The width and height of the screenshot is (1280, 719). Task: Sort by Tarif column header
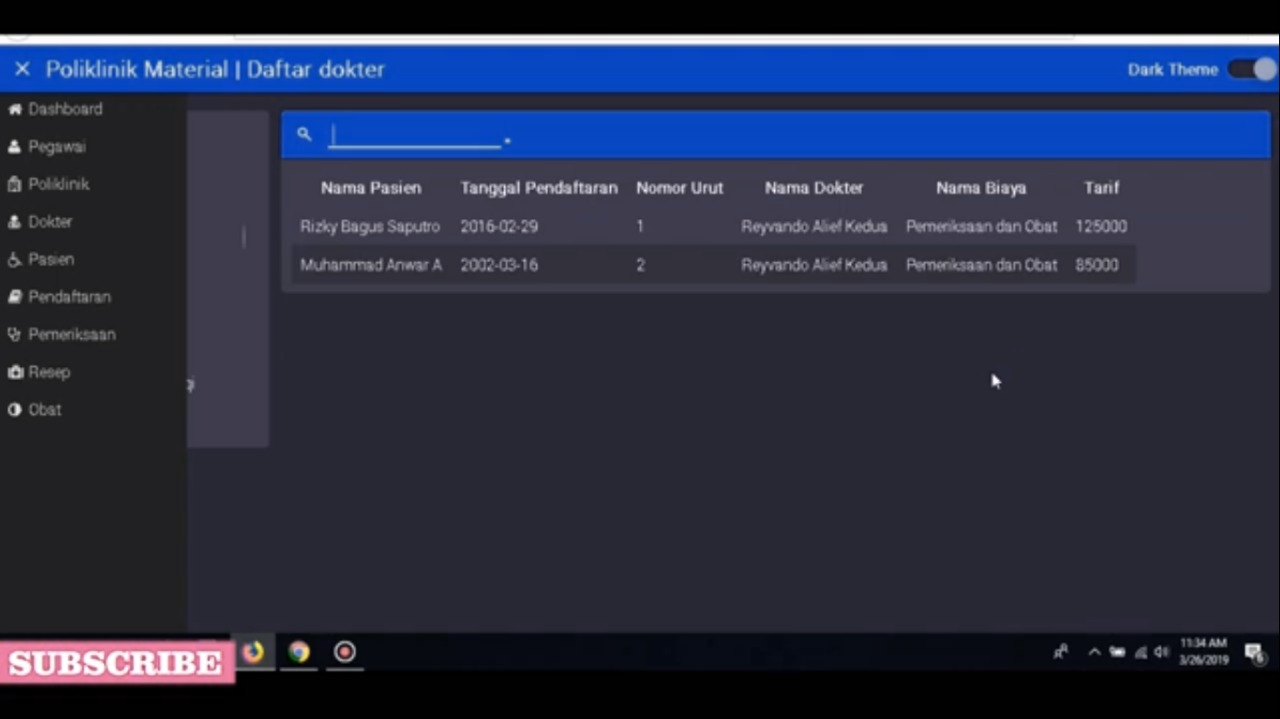[x=1101, y=188]
